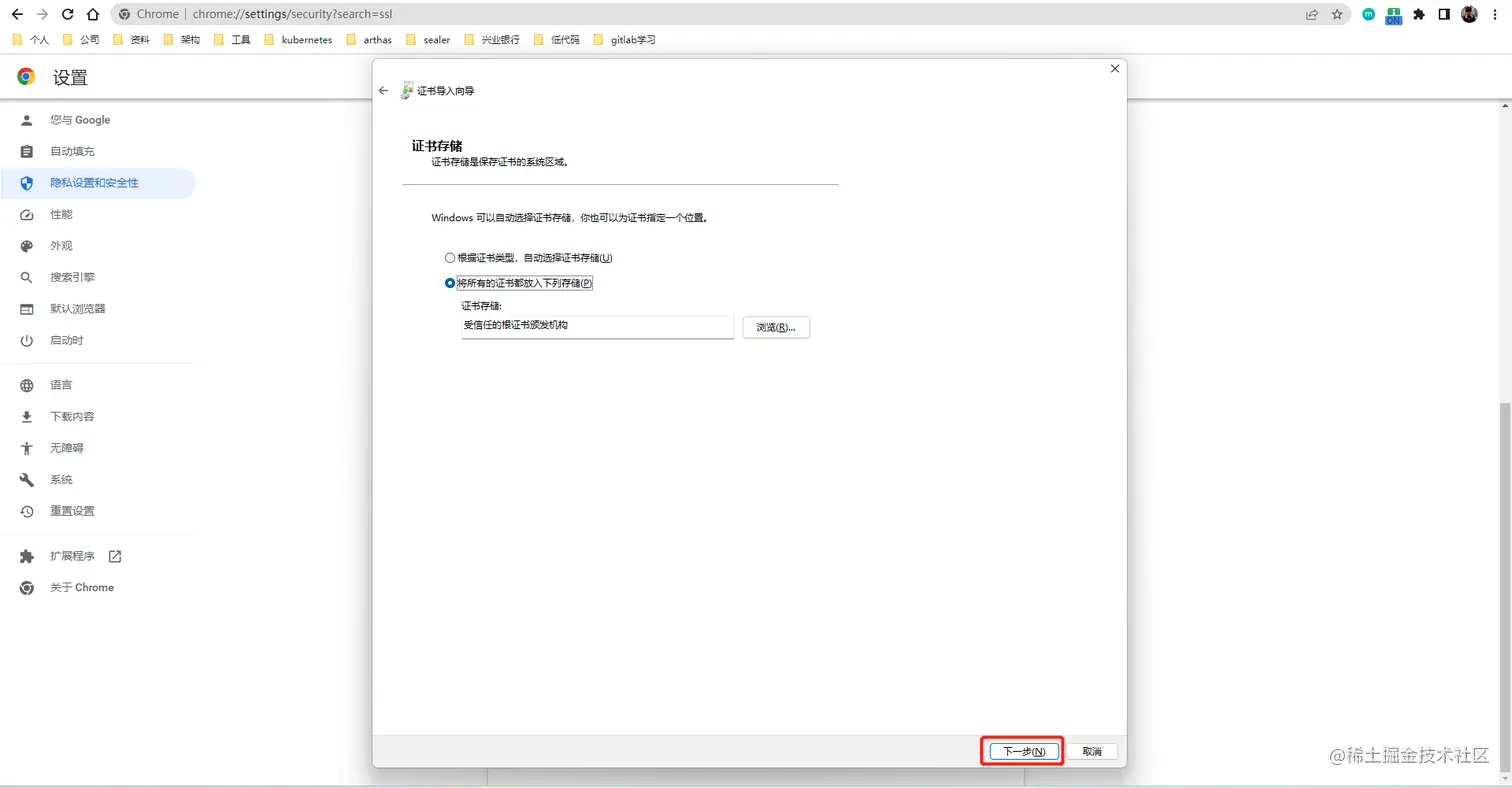
Task: Open the 个人 bookmark folder
Action: [x=30, y=40]
